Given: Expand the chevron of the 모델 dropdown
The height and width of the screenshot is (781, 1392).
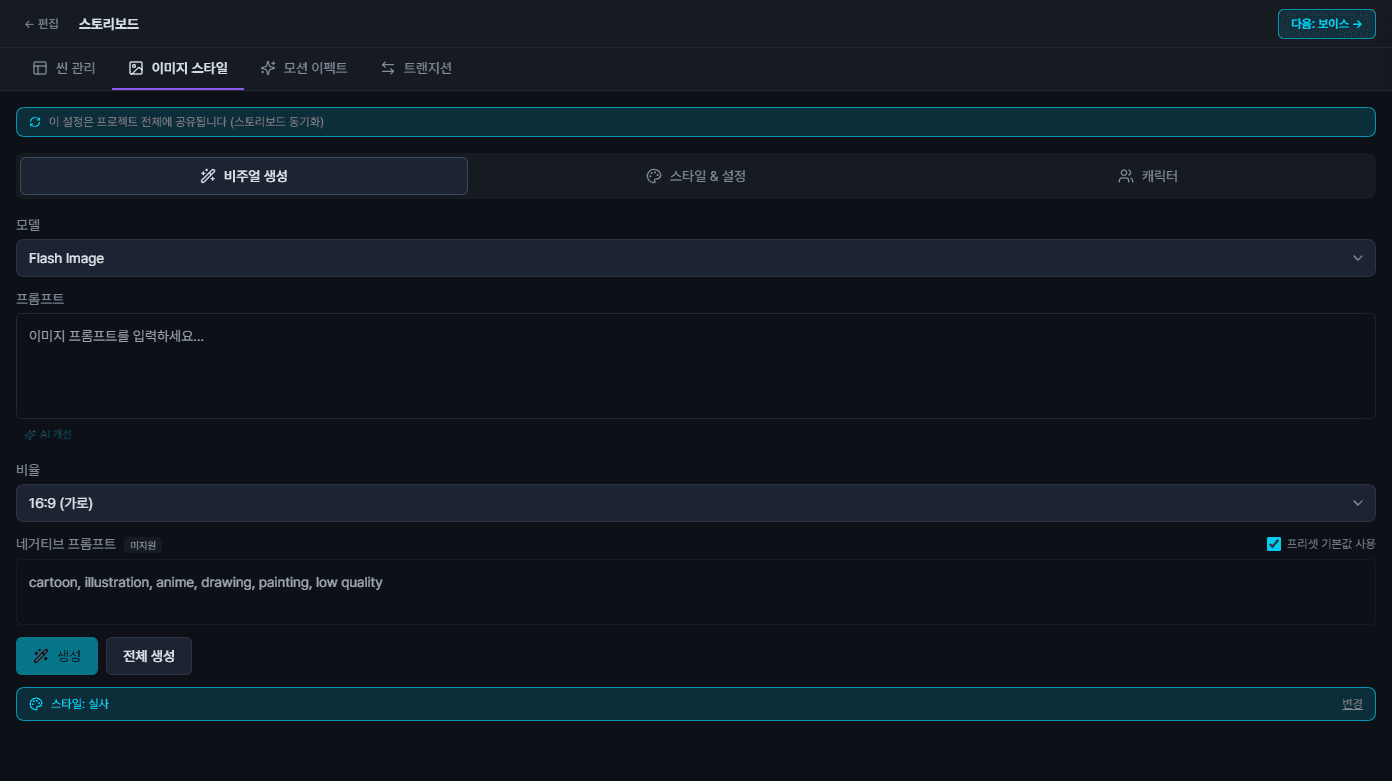Looking at the screenshot, I should (x=1358, y=258).
